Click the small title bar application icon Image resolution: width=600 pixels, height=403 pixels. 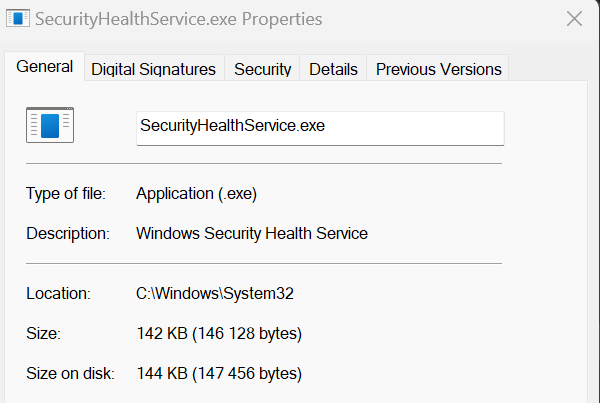(18, 18)
